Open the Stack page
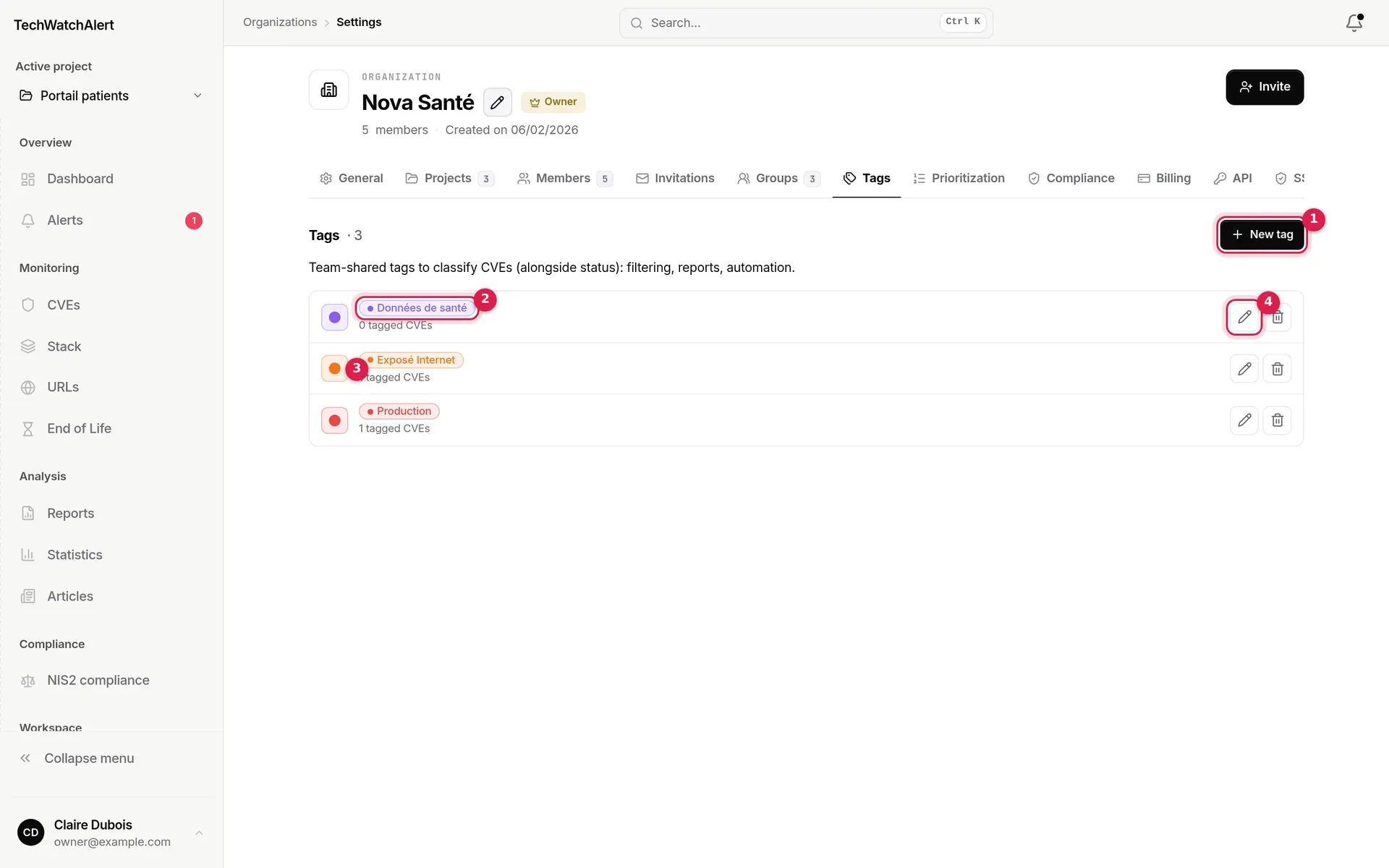1389x868 pixels. tap(111, 346)
